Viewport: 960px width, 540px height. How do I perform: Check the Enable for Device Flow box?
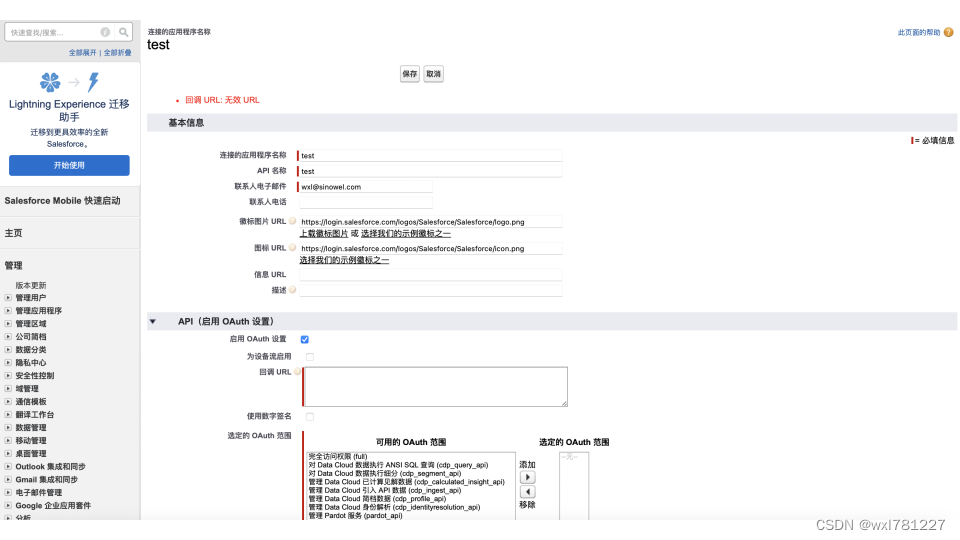coord(310,356)
